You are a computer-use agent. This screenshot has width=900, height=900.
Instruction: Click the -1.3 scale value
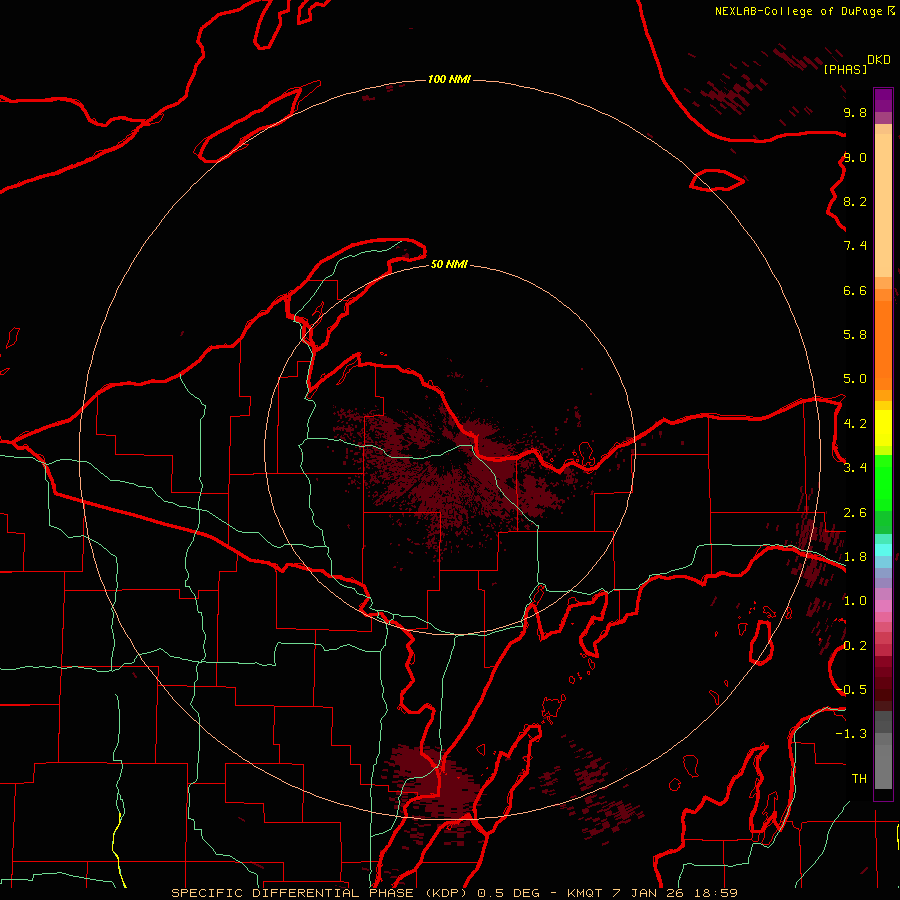coord(851,734)
